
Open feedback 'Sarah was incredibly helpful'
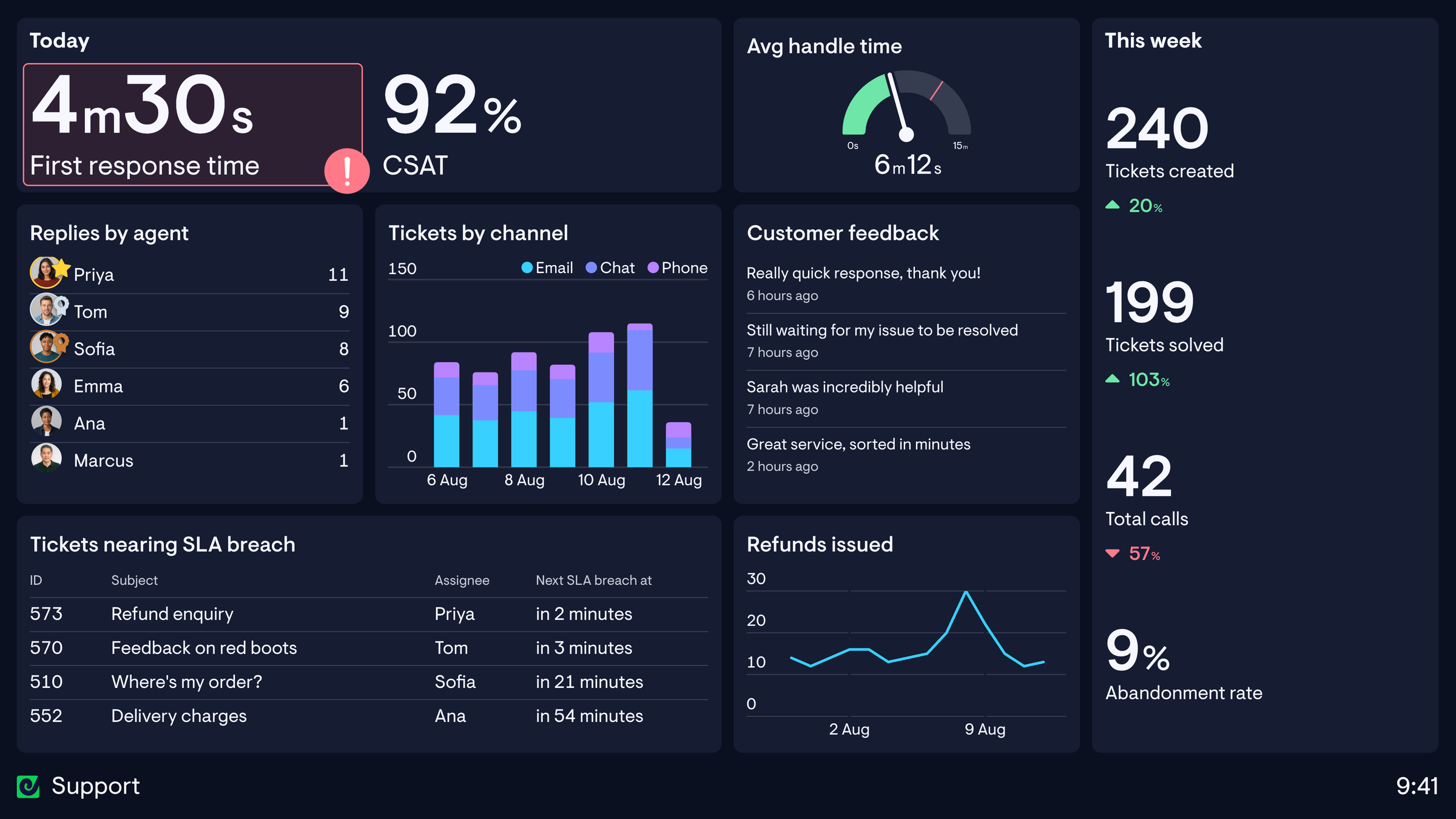pyautogui.click(x=844, y=387)
